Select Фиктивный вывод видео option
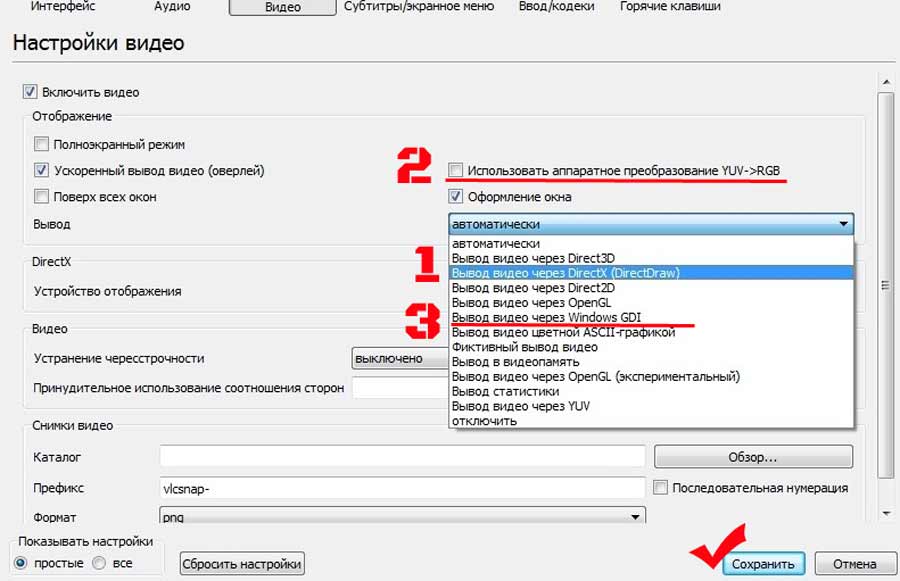This screenshot has height=581, width=900. 651,347
